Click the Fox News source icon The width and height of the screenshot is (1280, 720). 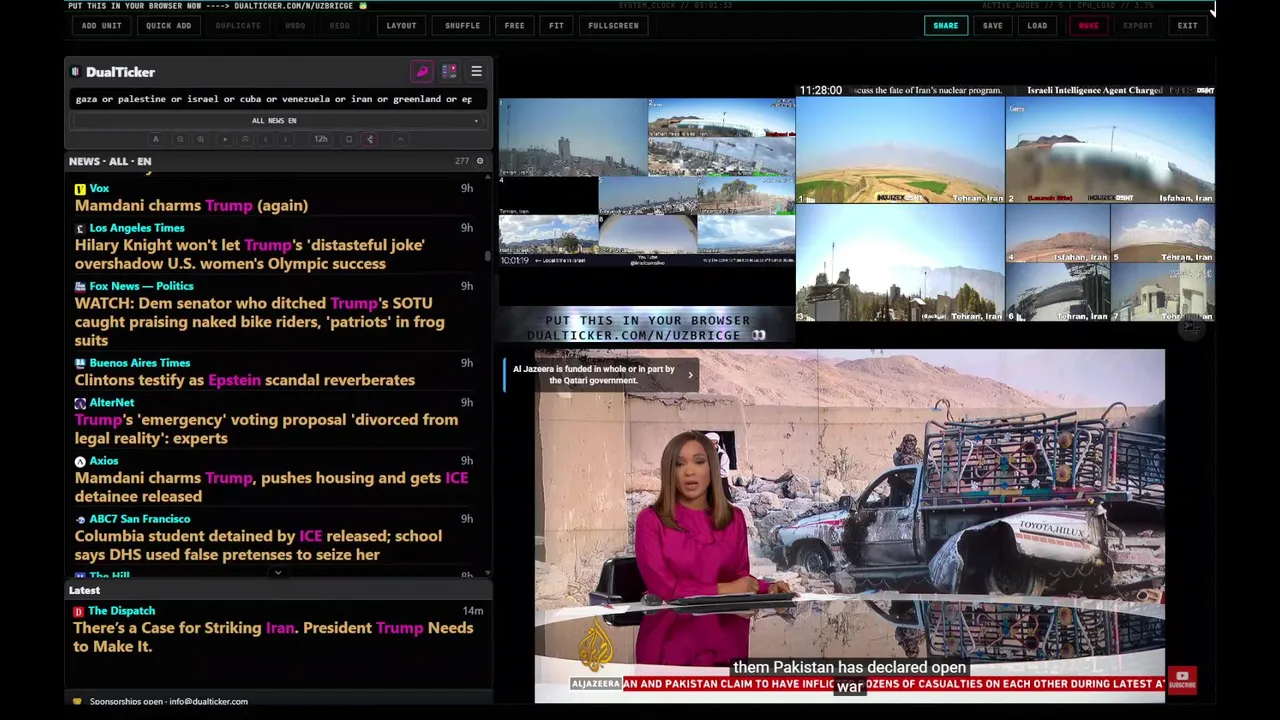[80, 286]
